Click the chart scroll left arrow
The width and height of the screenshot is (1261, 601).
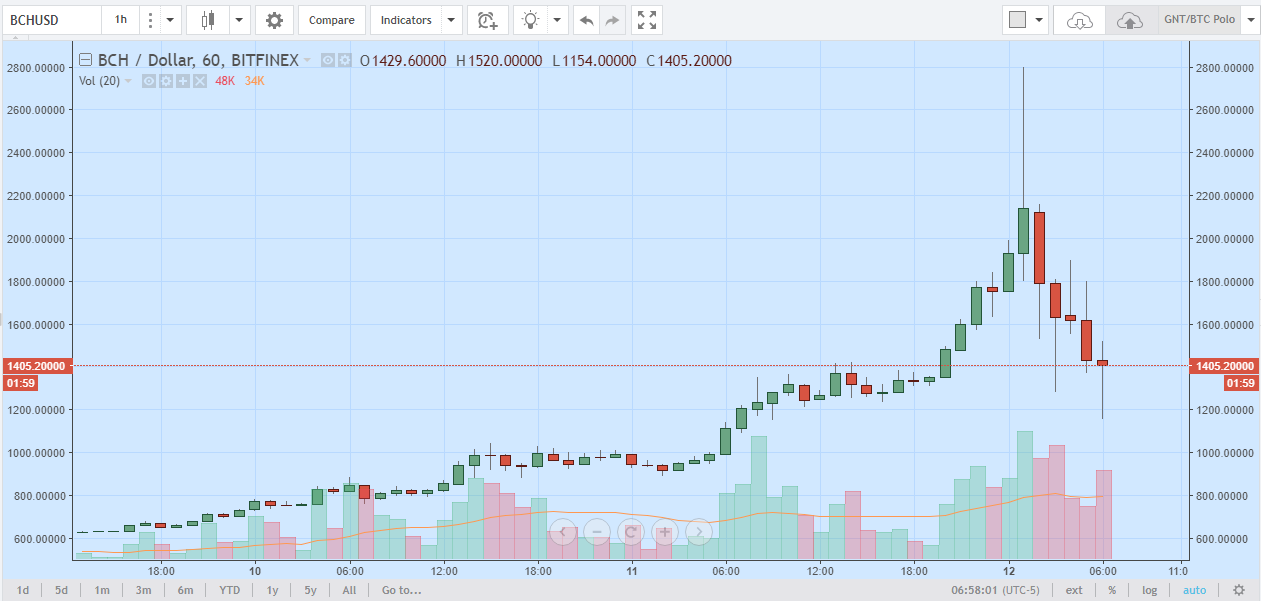pos(563,532)
